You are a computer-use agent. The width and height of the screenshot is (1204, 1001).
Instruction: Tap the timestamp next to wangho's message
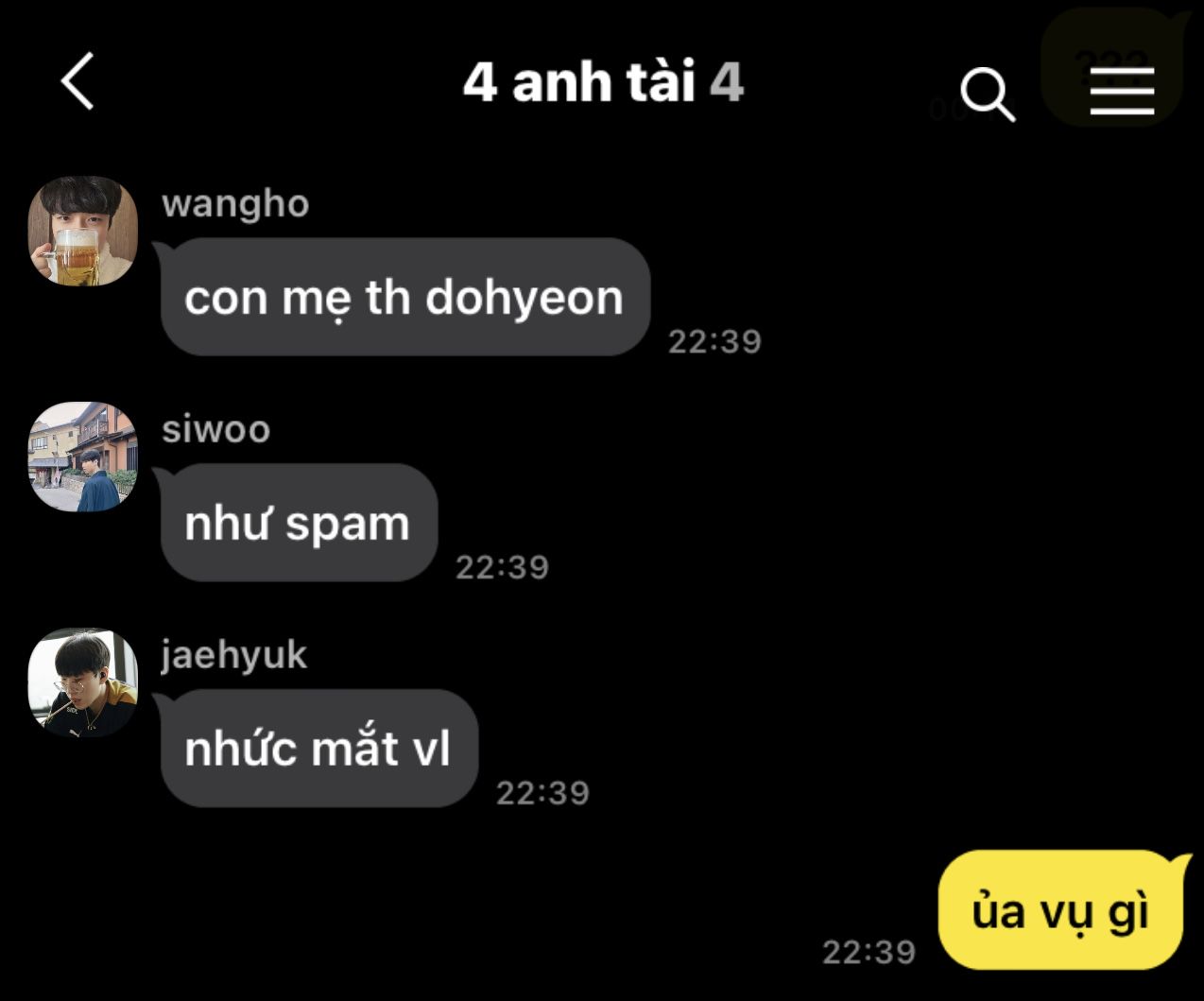pyautogui.click(x=714, y=341)
